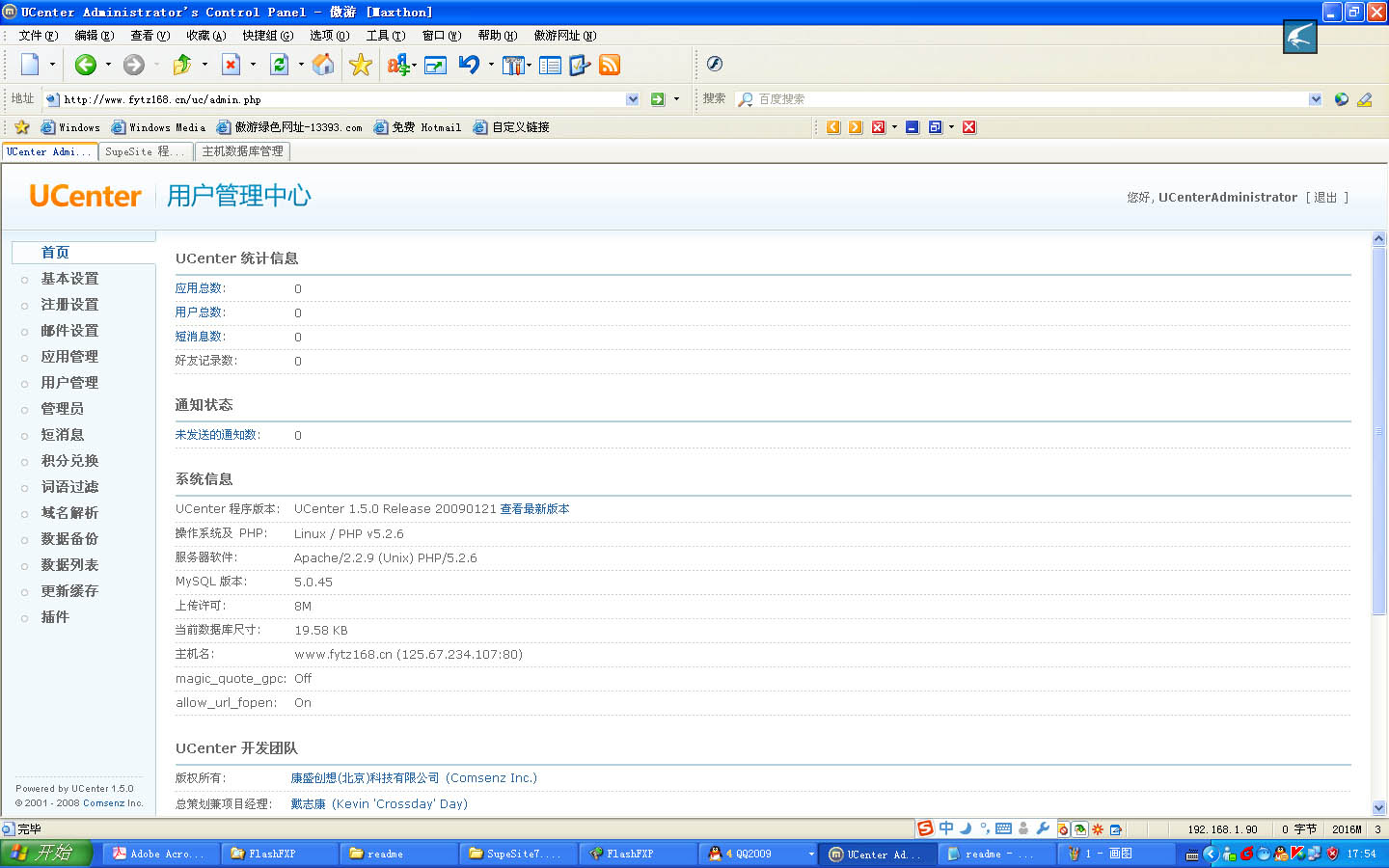The height and width of the screenshot is (868, 1389).
Task: Click the search highlight pencil icon
Action: click(1364, 99)
